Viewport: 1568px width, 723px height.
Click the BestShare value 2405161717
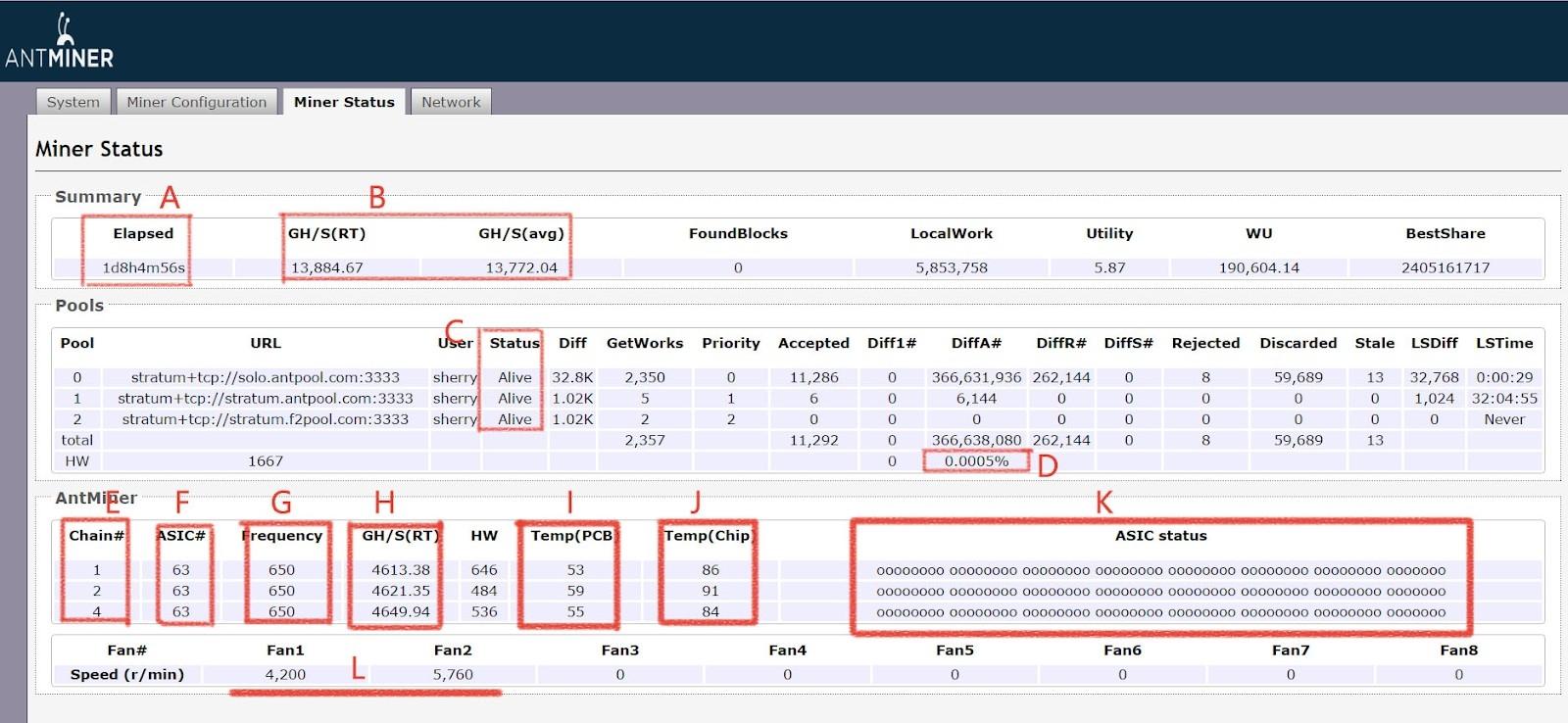[x=1445, y=267]
